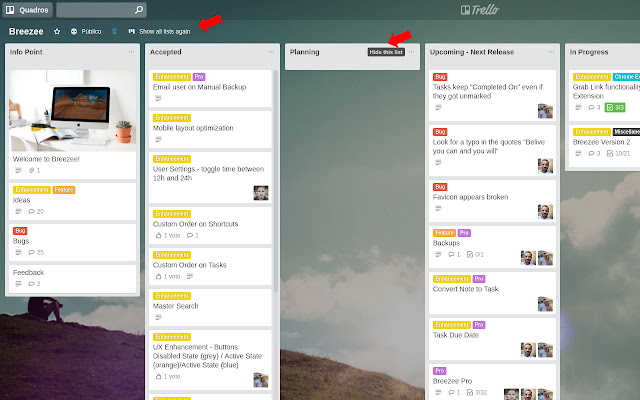Image resolution: width=640 pixels, height=400 pixels.
Task: Click avatar on Tasks keep Completed On card
Action: [545, 111]
